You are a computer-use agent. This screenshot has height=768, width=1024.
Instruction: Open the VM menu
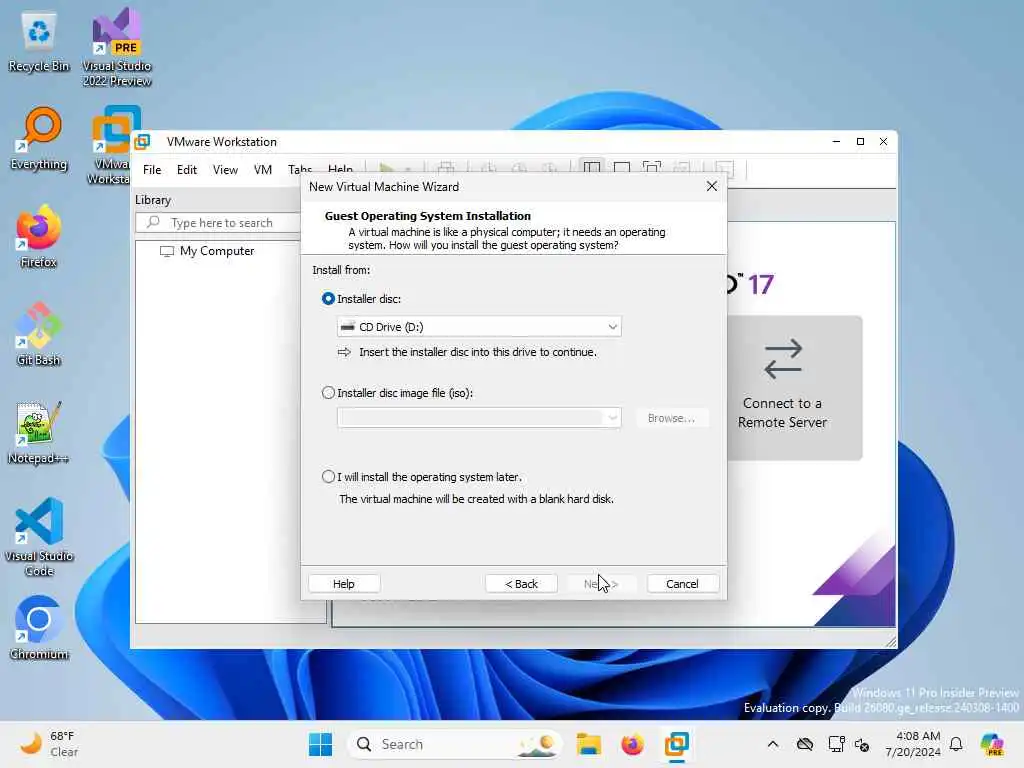coord(263,170)
